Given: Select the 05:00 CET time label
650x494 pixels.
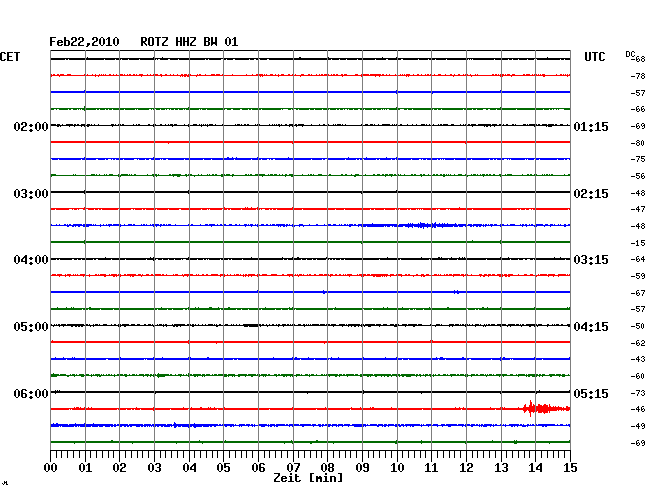Looking at the screenshot, I should point(31,327).
